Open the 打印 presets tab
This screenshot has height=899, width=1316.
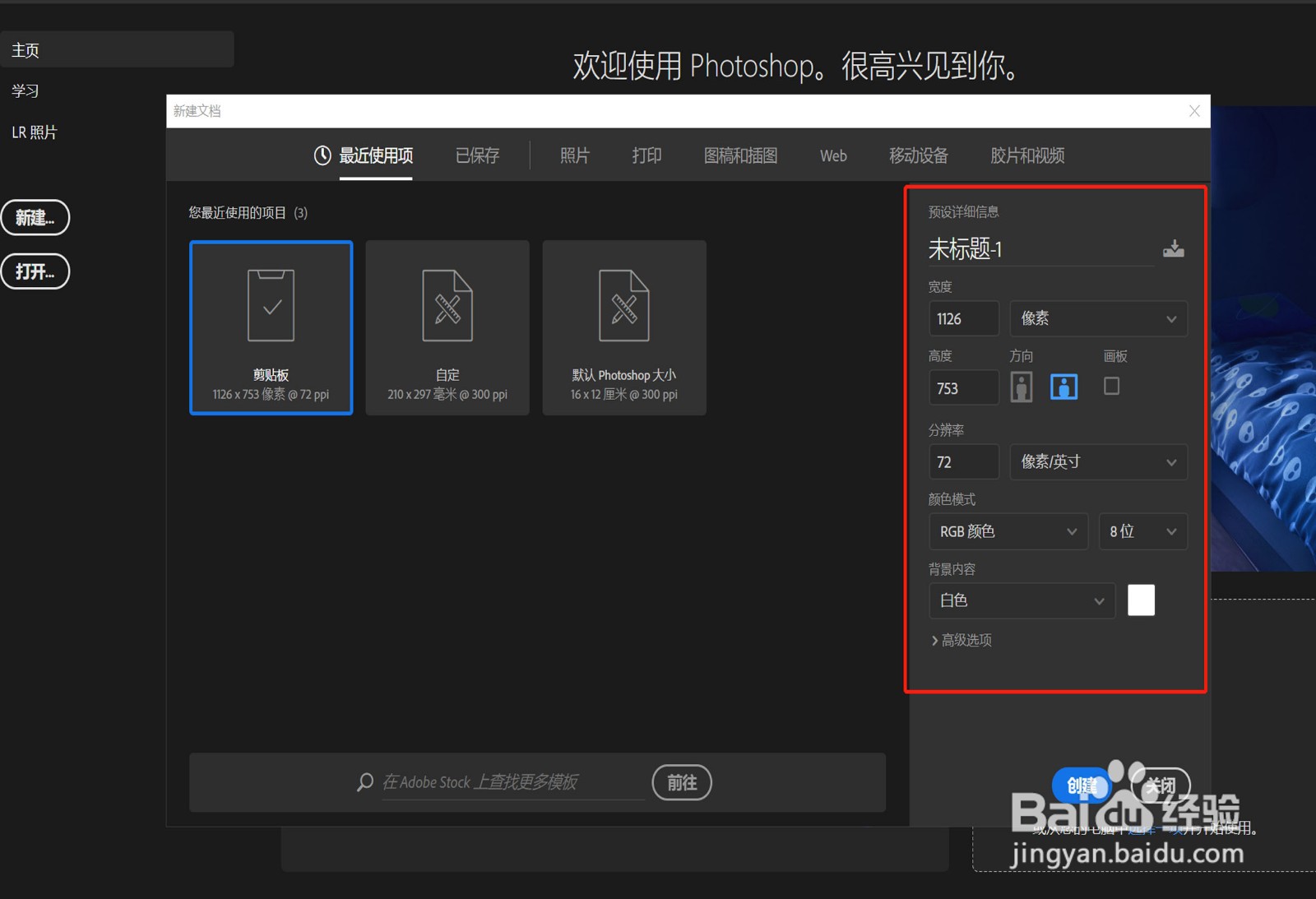point(646,155)
